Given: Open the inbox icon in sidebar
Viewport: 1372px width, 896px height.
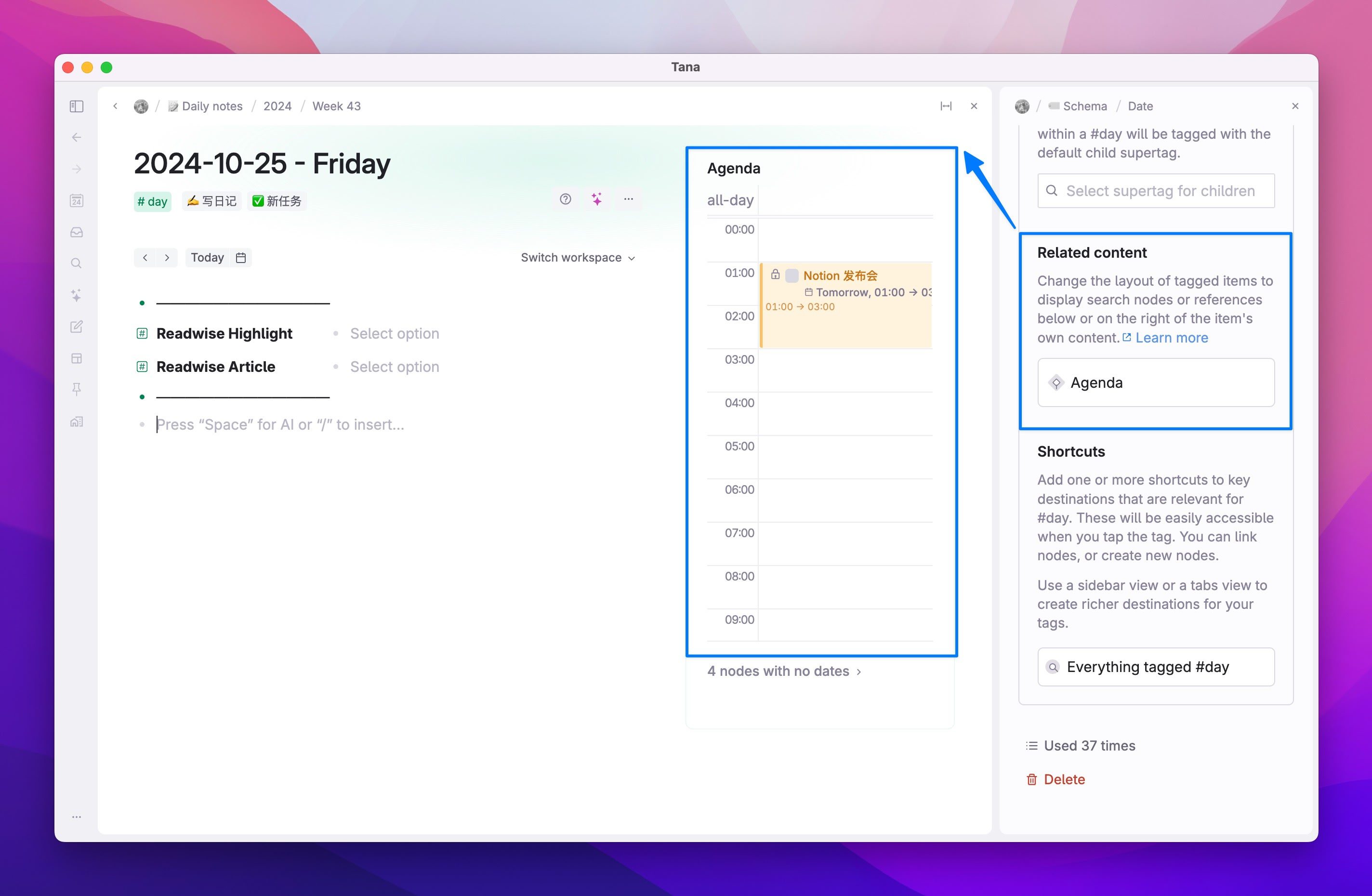Looking at the screenshot, I should 76,232.
